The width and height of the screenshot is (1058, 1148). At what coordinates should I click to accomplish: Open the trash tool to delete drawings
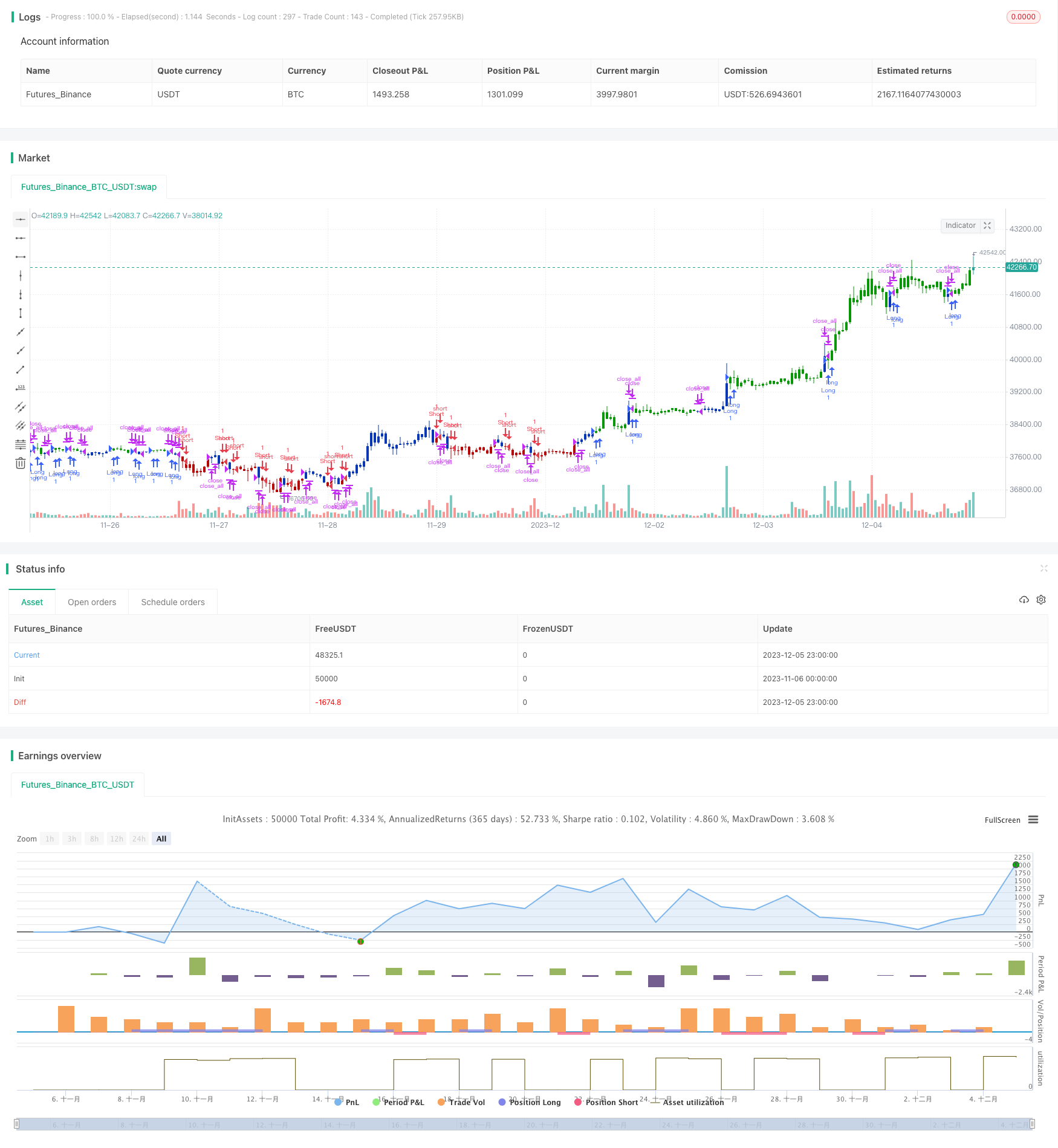pyautogui.click(x=21, y=462)
